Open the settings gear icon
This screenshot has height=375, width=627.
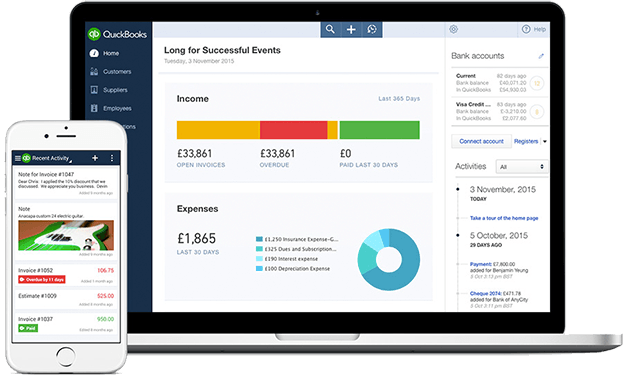point(453,29)
